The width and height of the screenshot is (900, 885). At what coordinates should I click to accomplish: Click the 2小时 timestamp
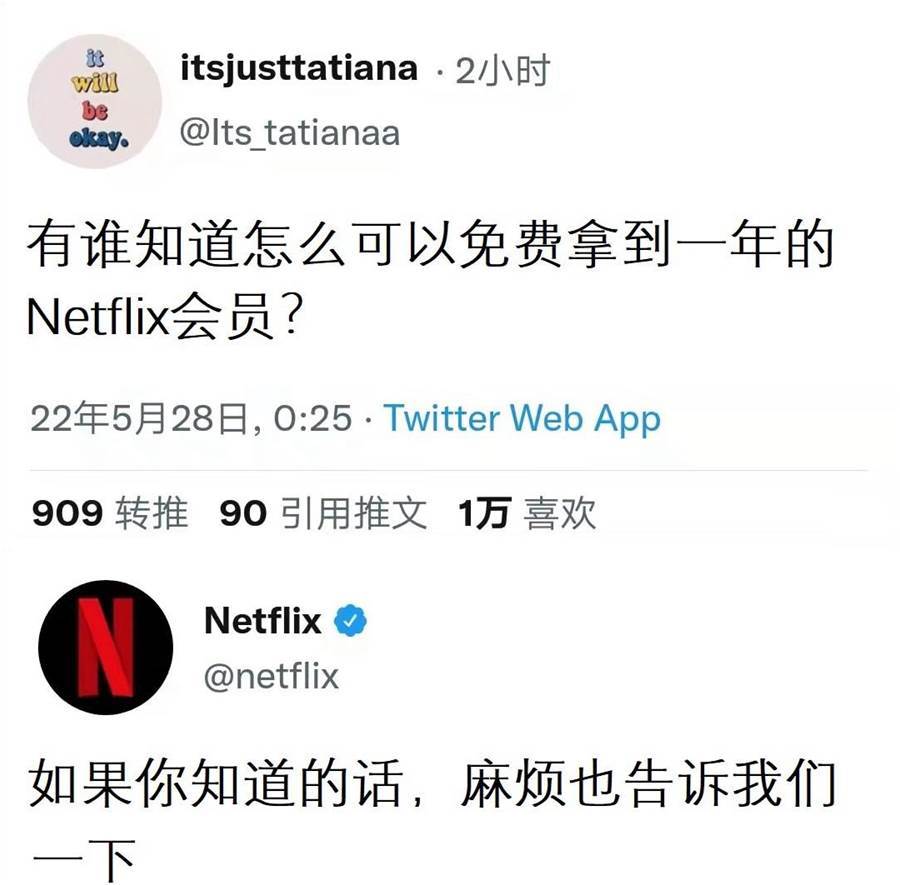(503, 71)
